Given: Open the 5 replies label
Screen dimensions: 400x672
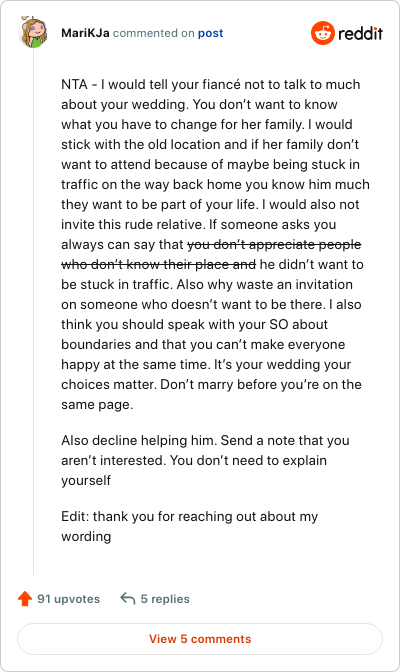Looking at the screenshot, I should pyautogui.click(x=165, y=599).
